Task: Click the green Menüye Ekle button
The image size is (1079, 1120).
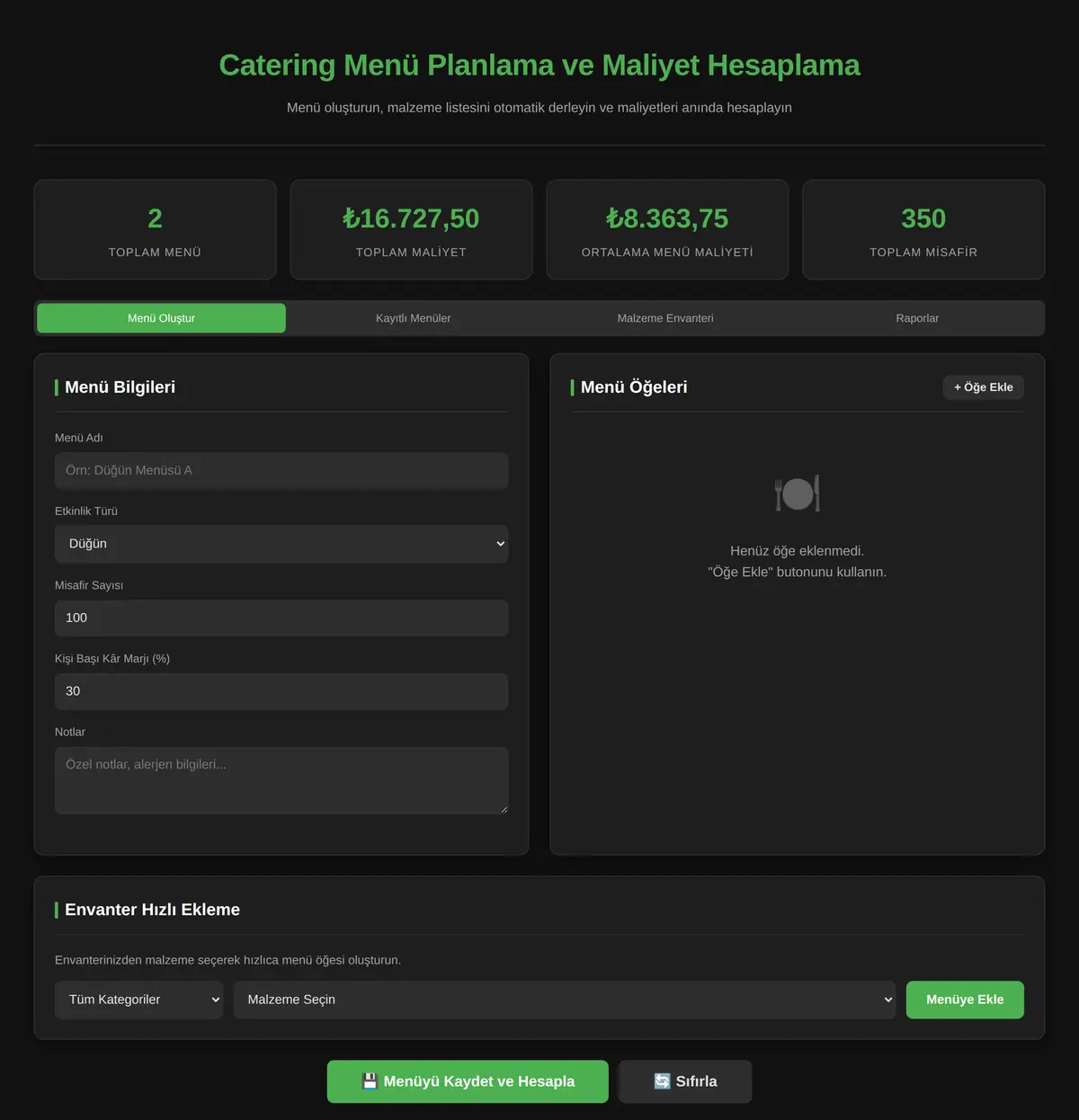Action: pyautogui.click(x=965, y=1000)
